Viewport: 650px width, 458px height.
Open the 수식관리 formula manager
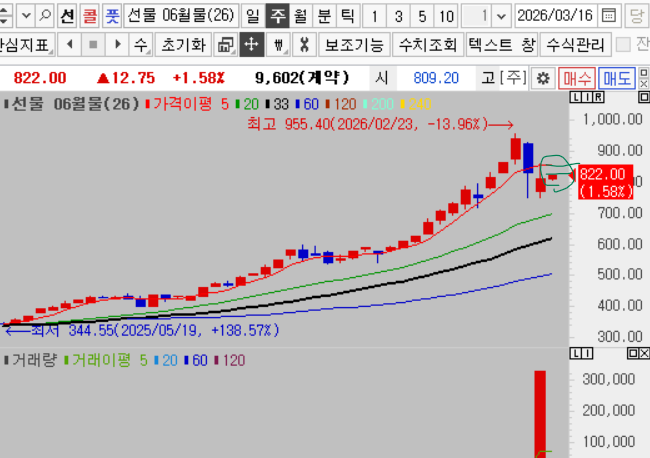point(575,44)
